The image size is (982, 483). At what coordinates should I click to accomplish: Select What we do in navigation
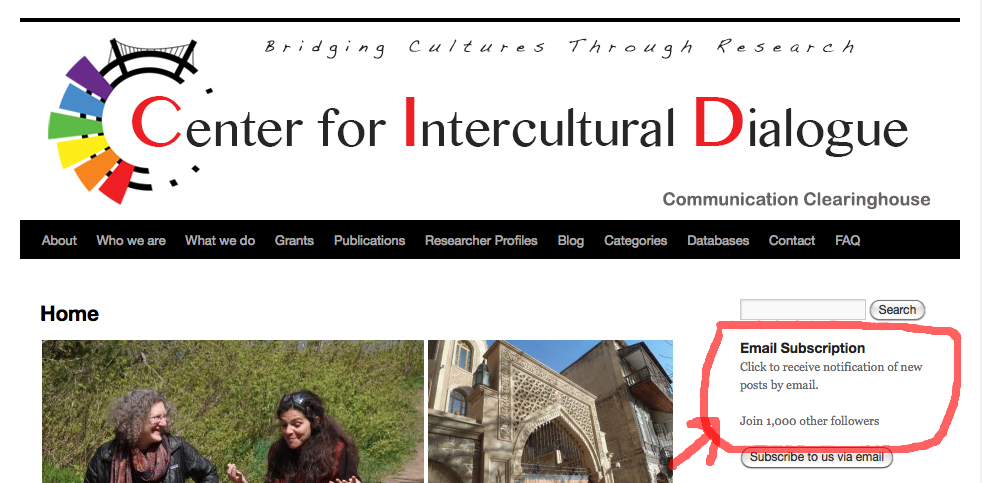point(220,241)
